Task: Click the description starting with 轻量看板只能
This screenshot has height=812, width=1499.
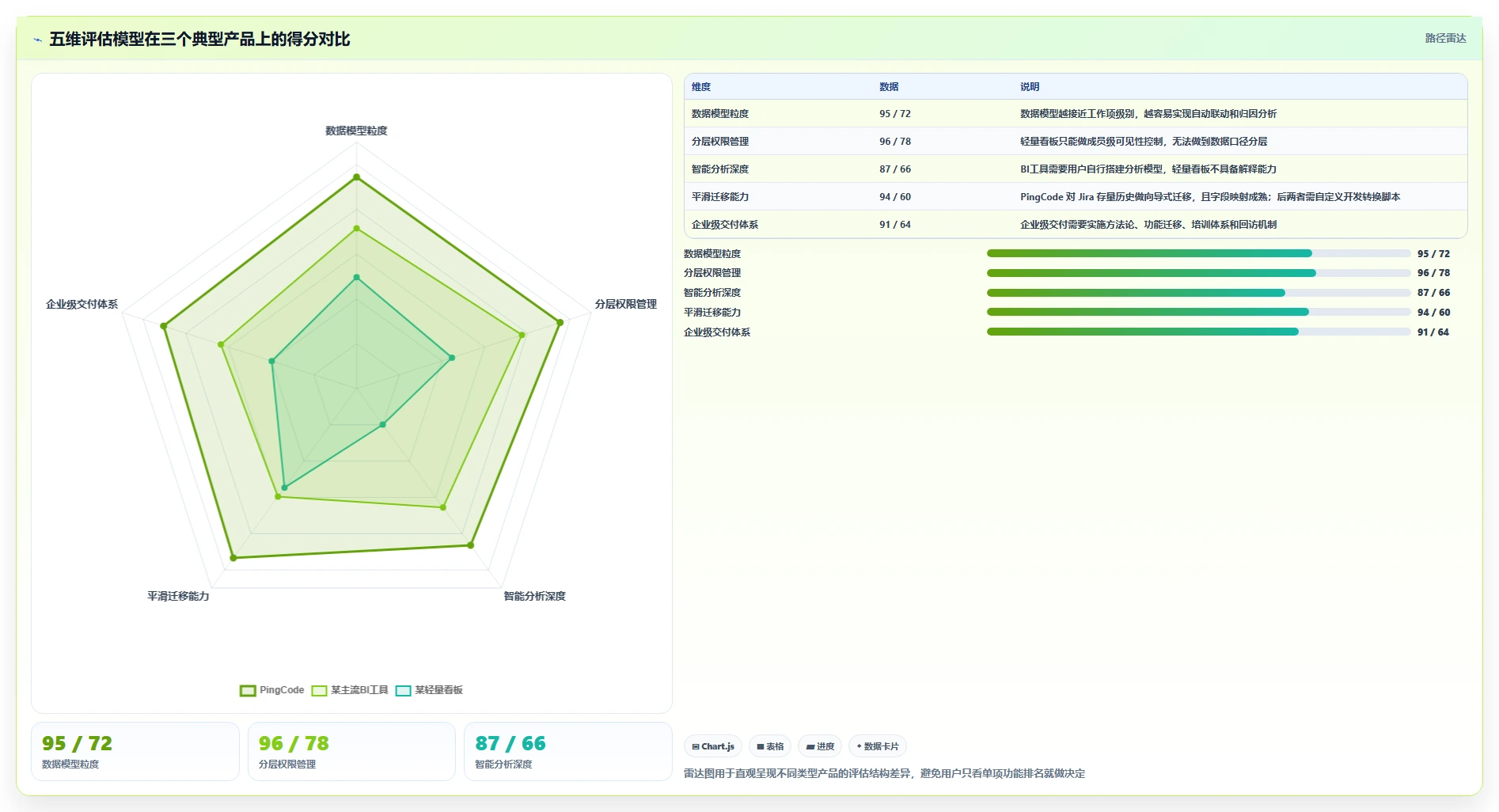Action: pos(1144,142)
